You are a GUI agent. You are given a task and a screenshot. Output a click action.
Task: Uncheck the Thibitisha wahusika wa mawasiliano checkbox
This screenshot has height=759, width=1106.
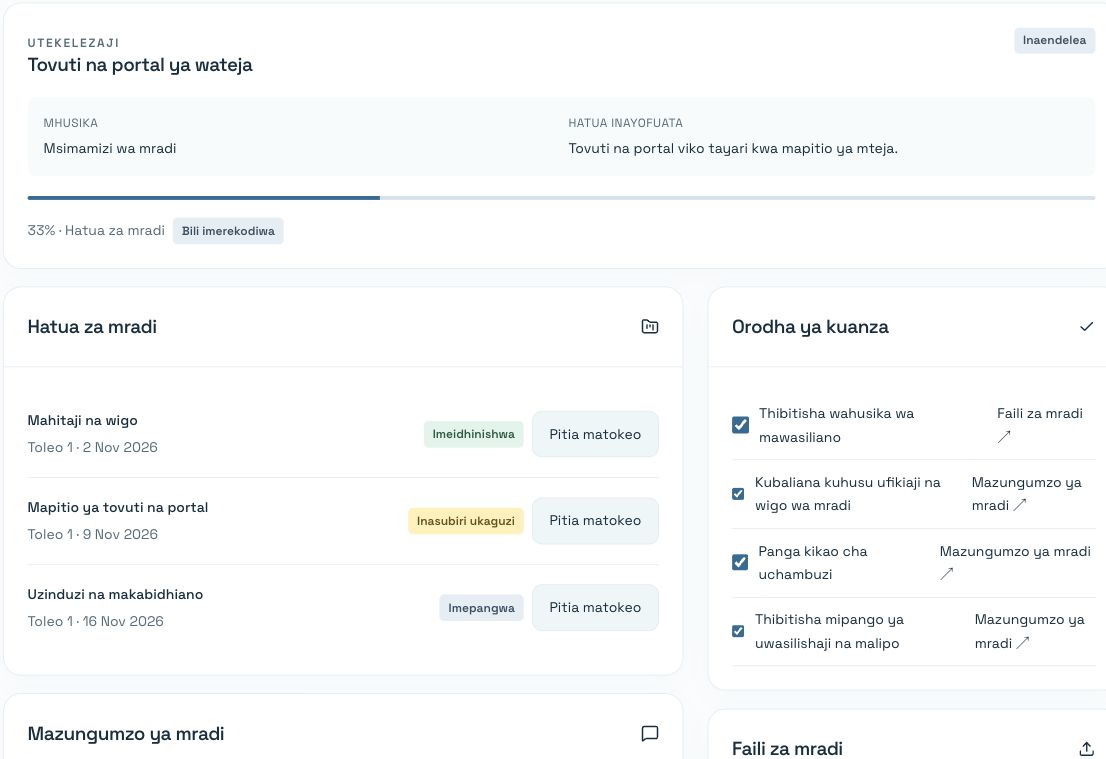pos(741,425)
